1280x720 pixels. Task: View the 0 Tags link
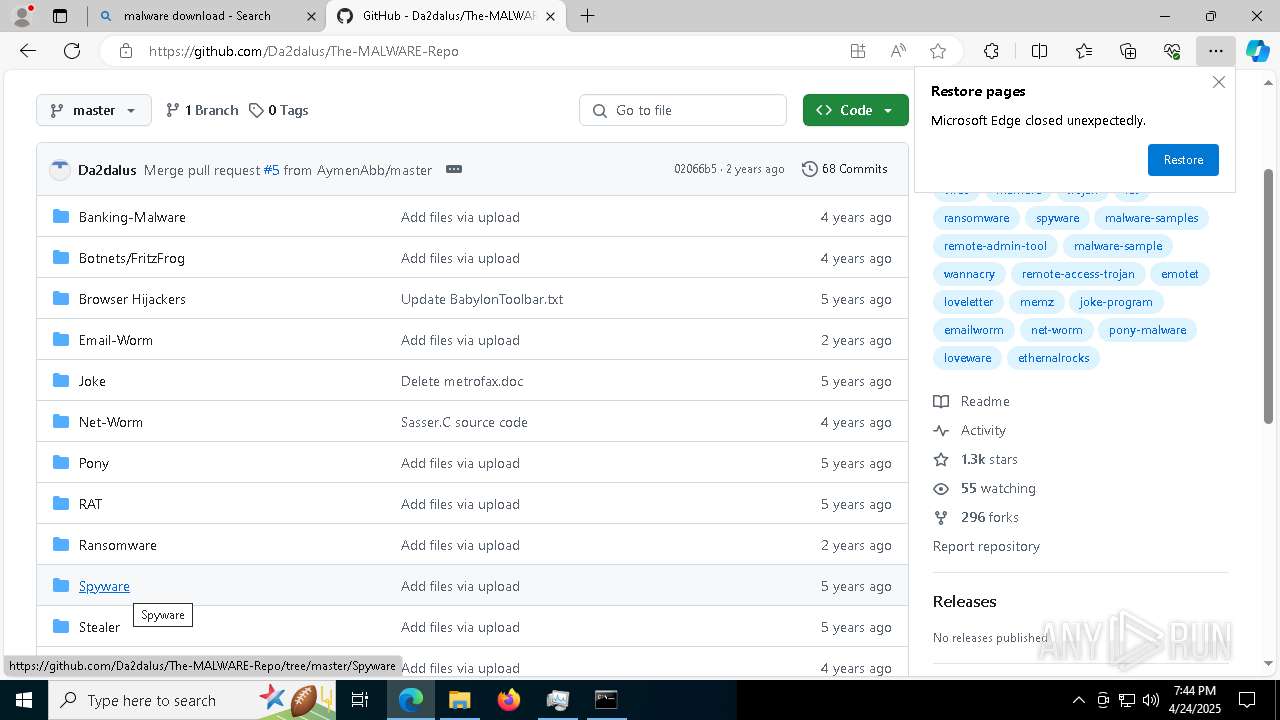point(278,110)
